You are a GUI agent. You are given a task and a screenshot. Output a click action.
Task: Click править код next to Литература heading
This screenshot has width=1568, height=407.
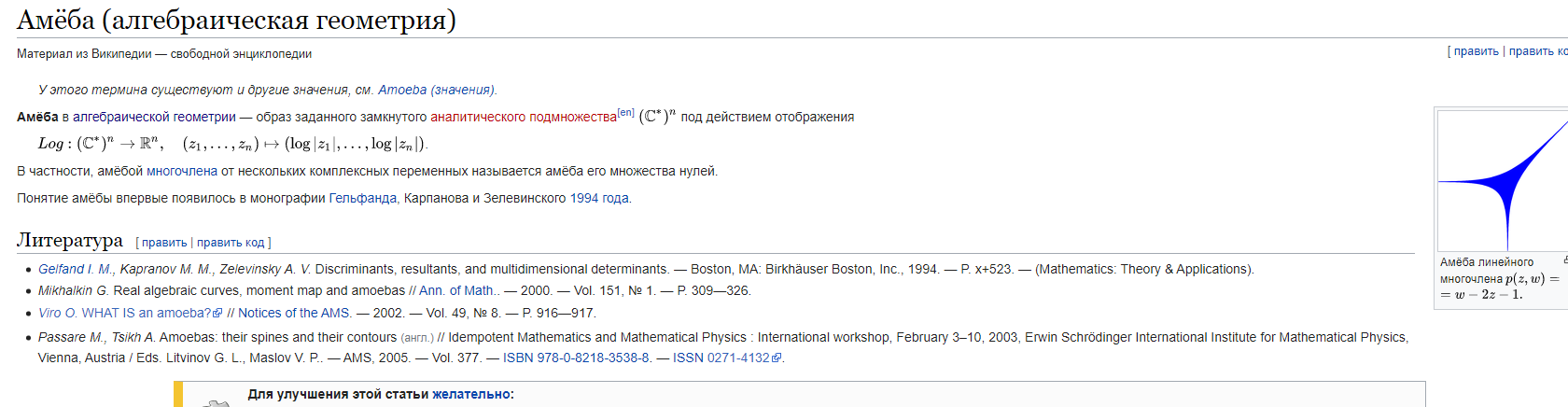[x=231, y=243]
